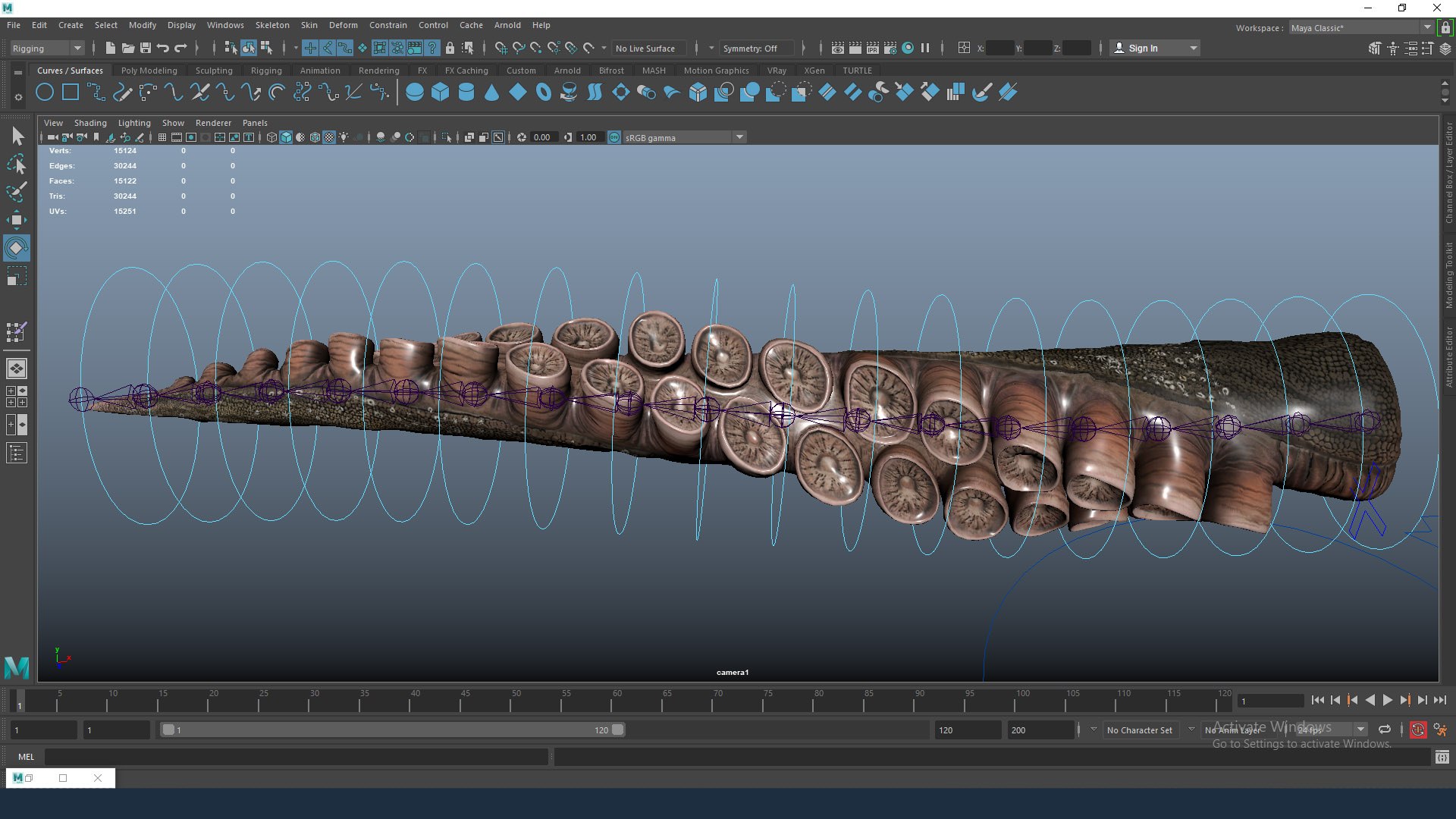The width and height of the screenshot is (1456, 819).
Task: Open the Rigging menu set dropdown
Action: click(46, 49)
